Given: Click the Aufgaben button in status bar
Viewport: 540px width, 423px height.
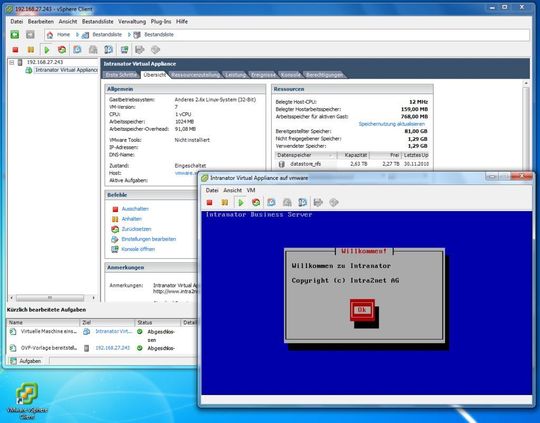Looking at the screenshot, I should pyautogui.click(x=26, y=361).
